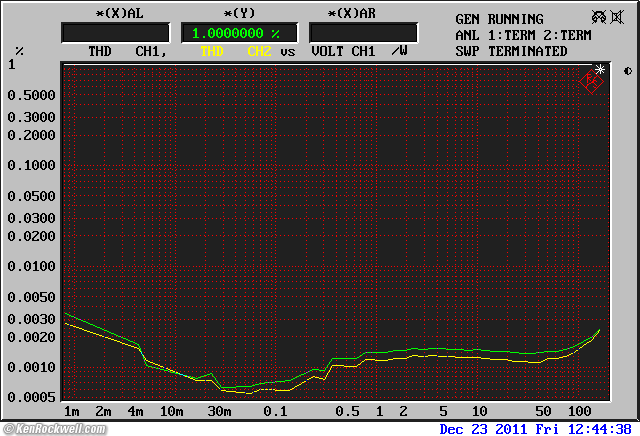640x436 pixels.
Task: Click the % unit label on the Y axis
Action: click(19, 51)
